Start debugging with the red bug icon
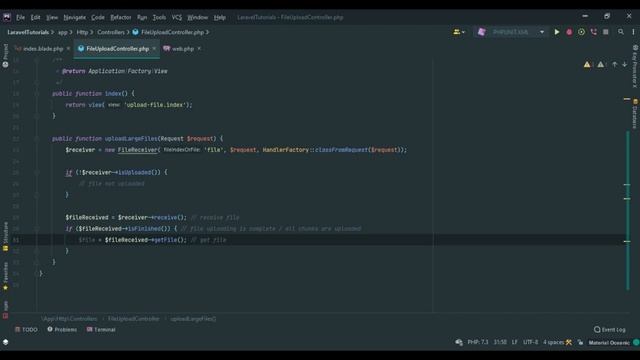This screenshot has width=640, height=360. 569,32
